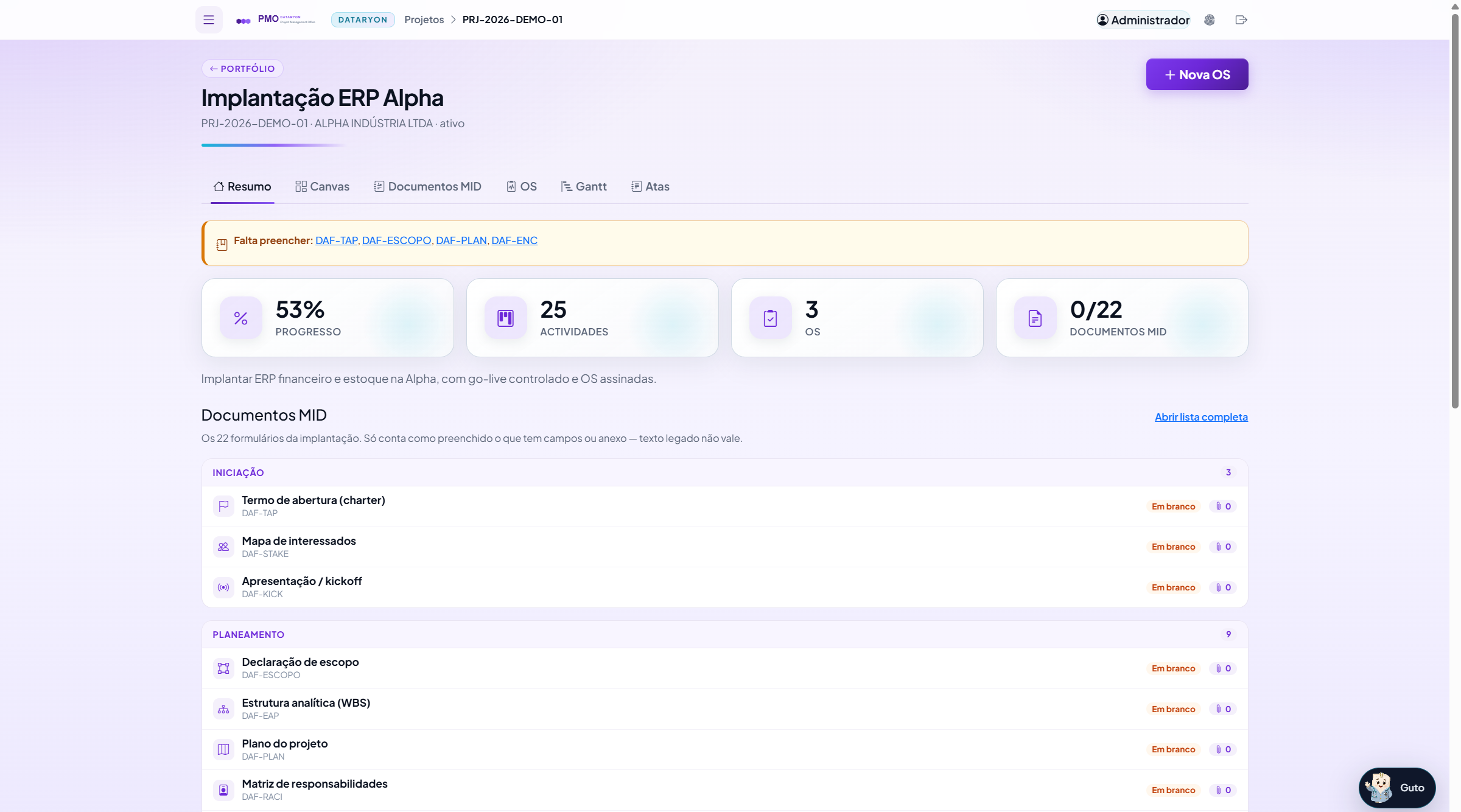Open Abrir lista completa link
1461x812 pixels.
(x=1201, y=417)
